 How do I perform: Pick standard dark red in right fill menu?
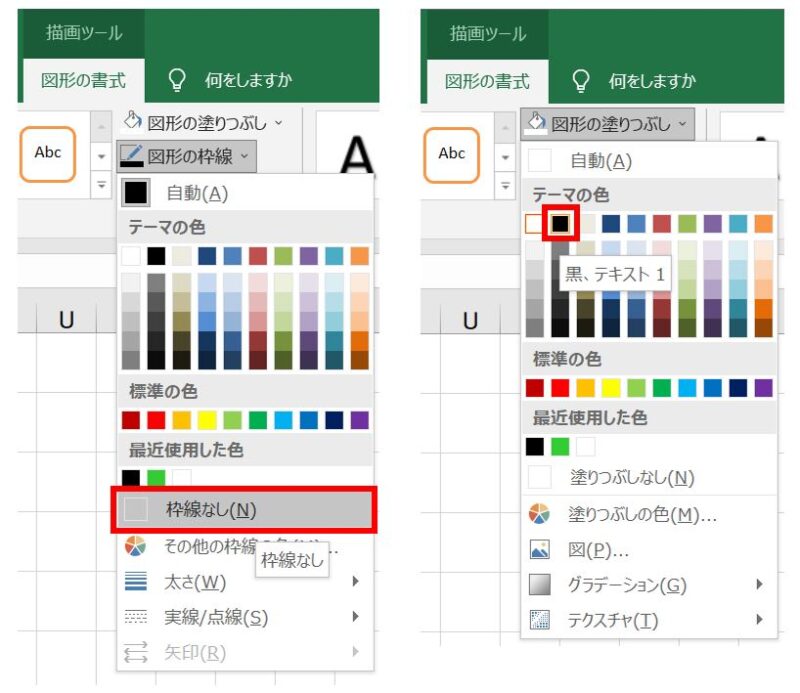pos(535,388)
